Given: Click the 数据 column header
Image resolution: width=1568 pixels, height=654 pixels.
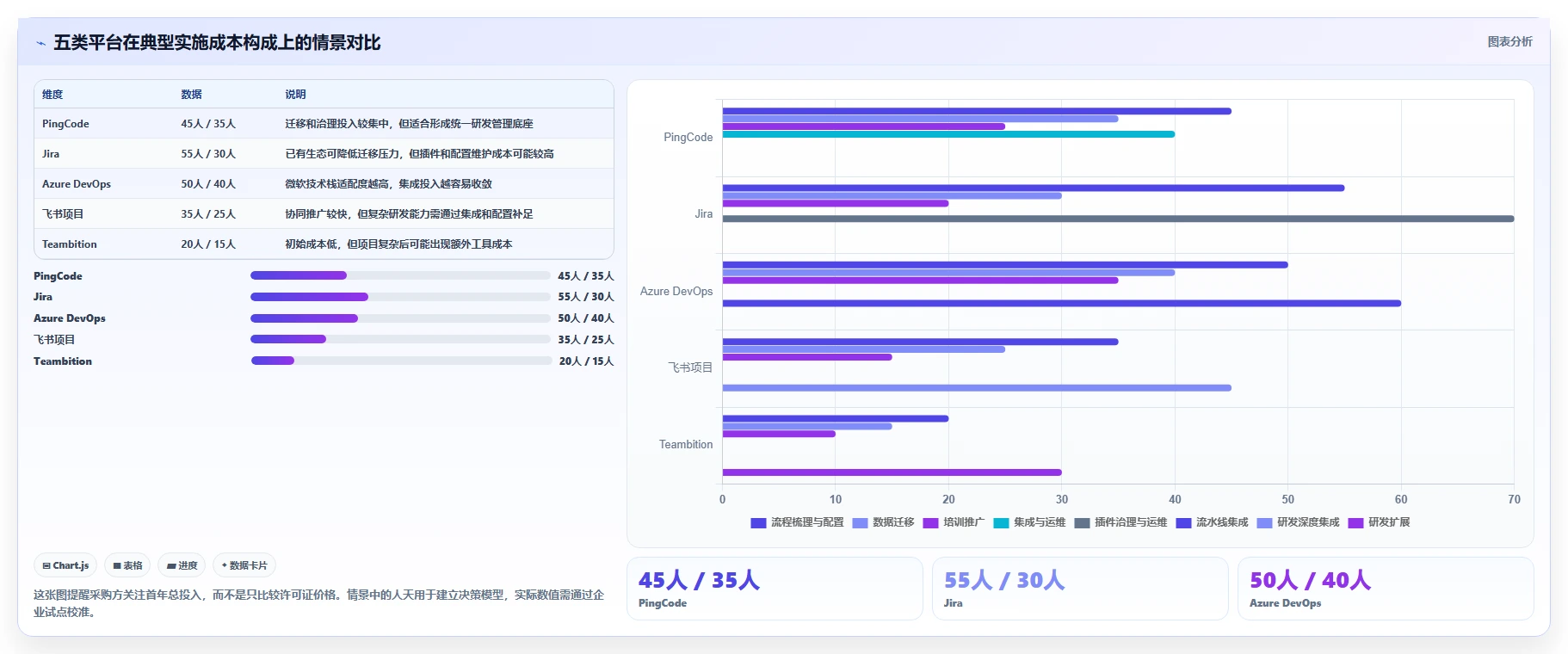Looking at the screenshot, I should (x=191, y=95).
